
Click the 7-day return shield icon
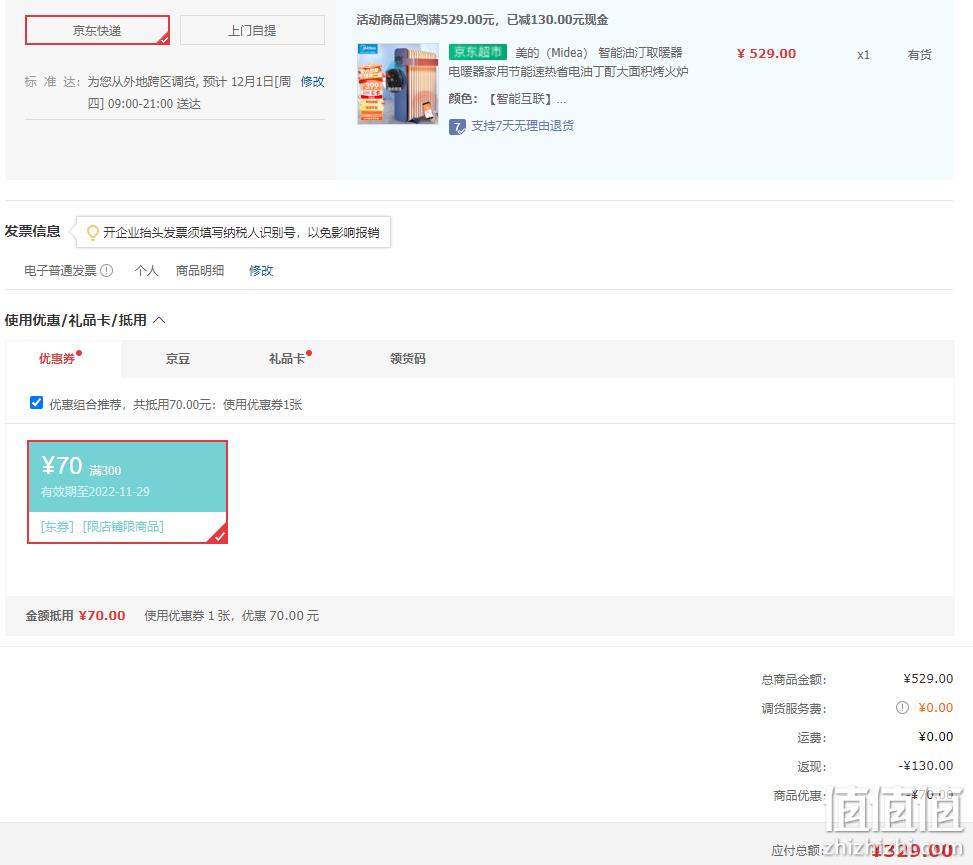click(x=457, y=127)
